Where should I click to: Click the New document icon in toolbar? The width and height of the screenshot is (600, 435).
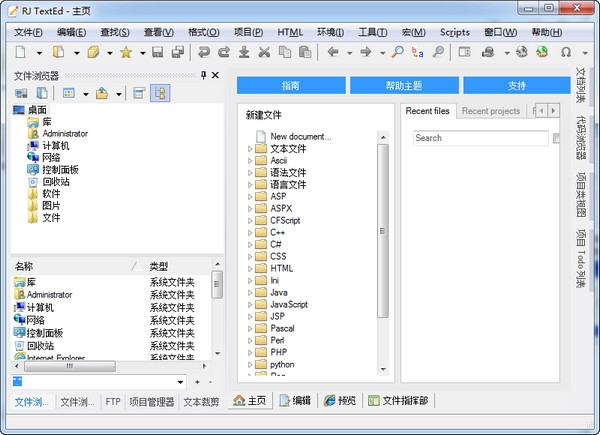point(20,52)
